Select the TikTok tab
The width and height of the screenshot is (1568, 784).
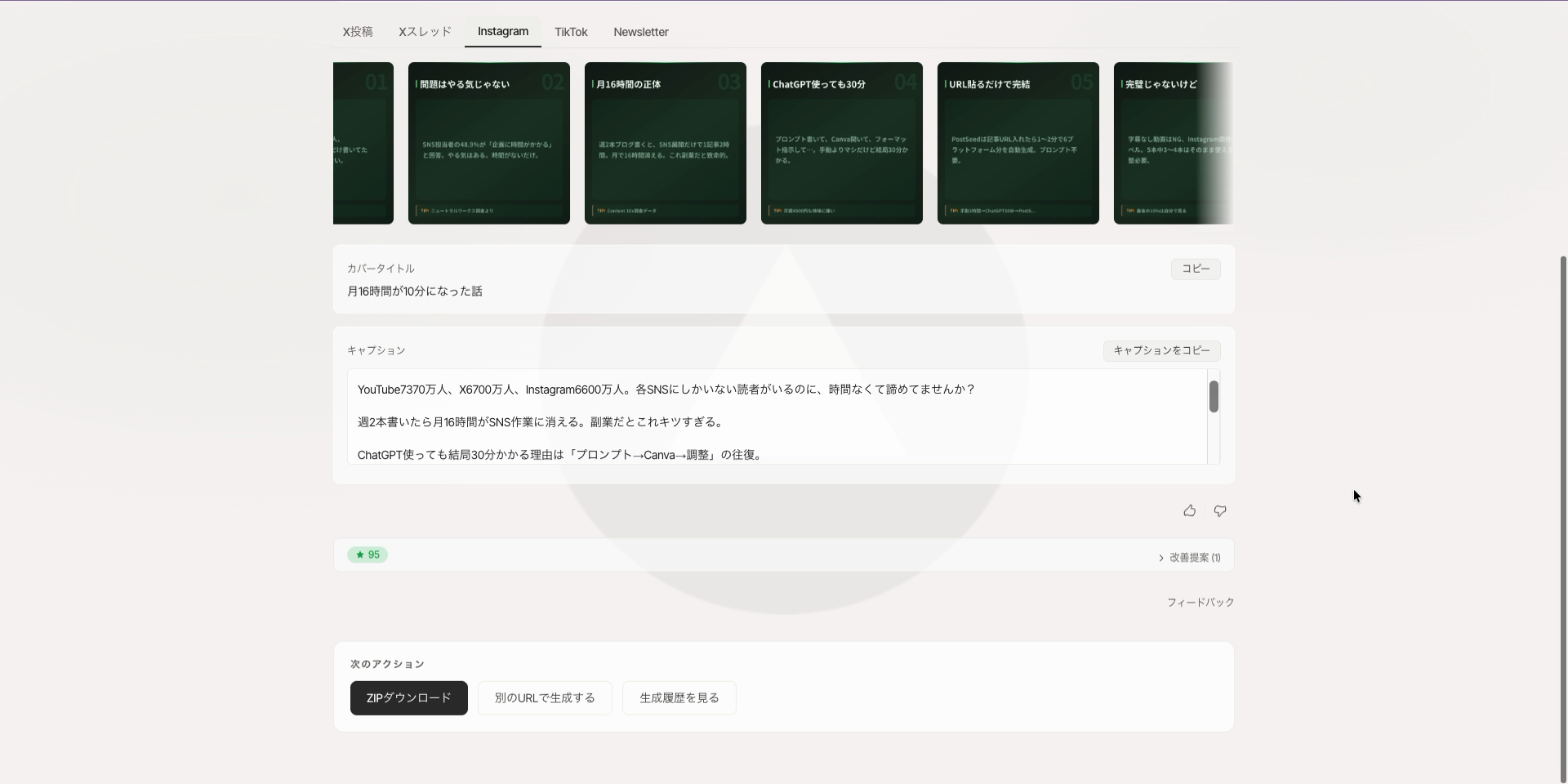point(571,32)
